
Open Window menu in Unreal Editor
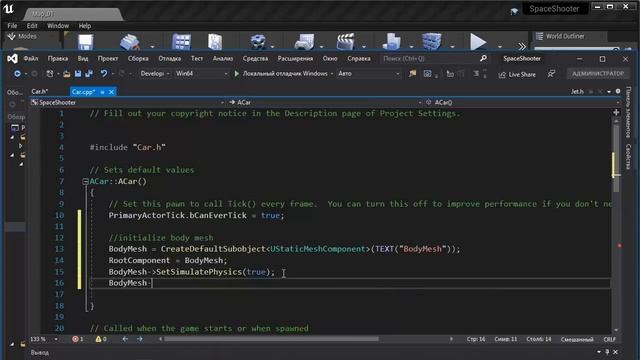(x=58, y=26)
